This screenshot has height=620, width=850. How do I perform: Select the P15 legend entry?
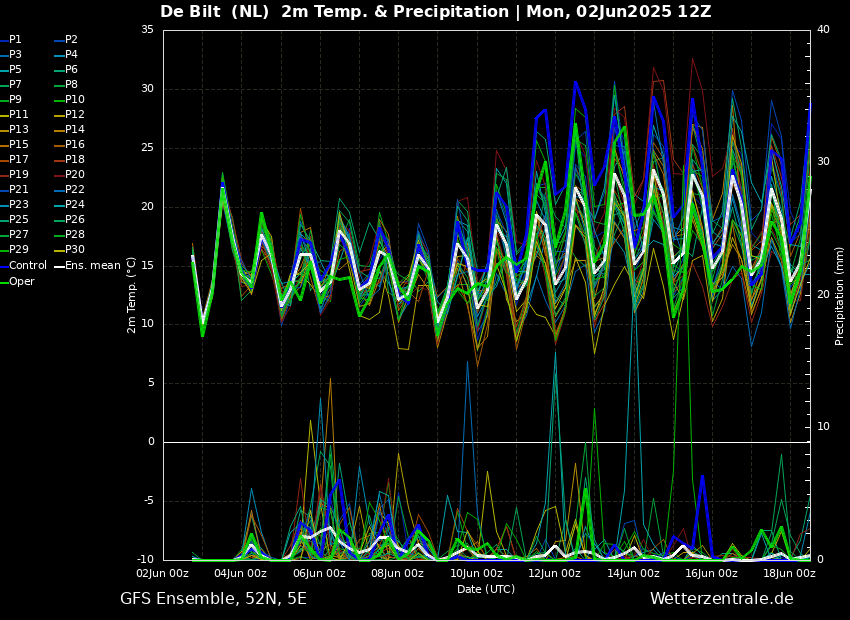click(18, 145)
